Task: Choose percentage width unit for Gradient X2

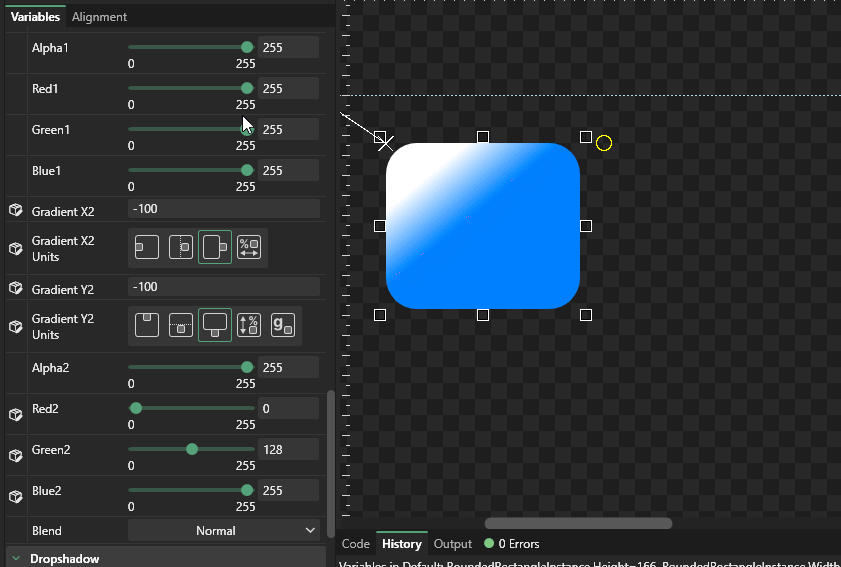Action: pyautogui.click(x=249, y=247)
